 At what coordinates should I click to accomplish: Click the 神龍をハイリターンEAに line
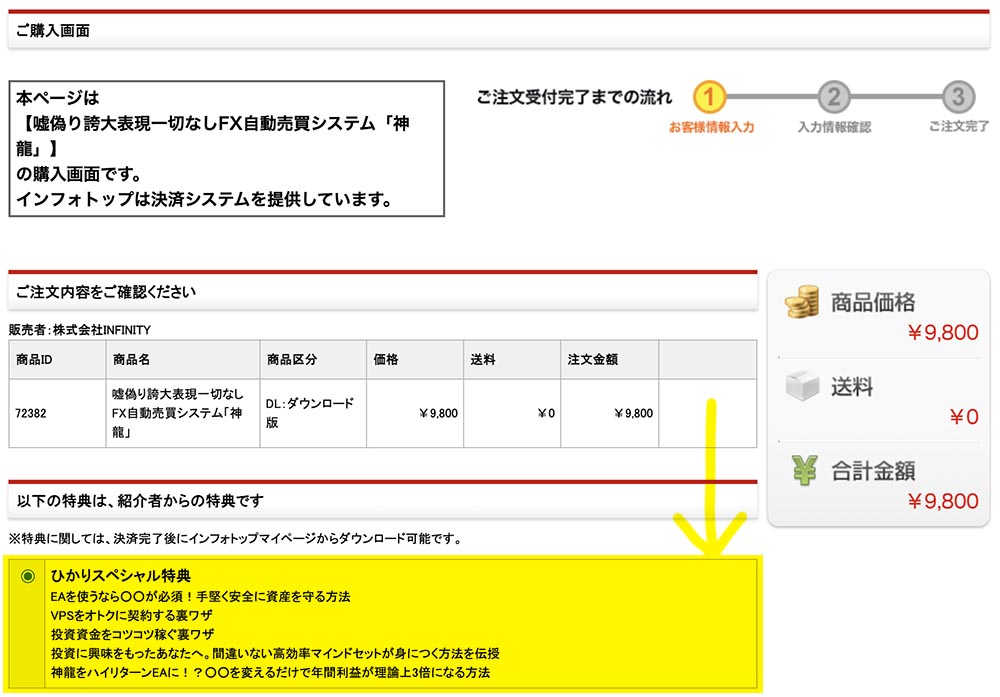tap(270, 673)
